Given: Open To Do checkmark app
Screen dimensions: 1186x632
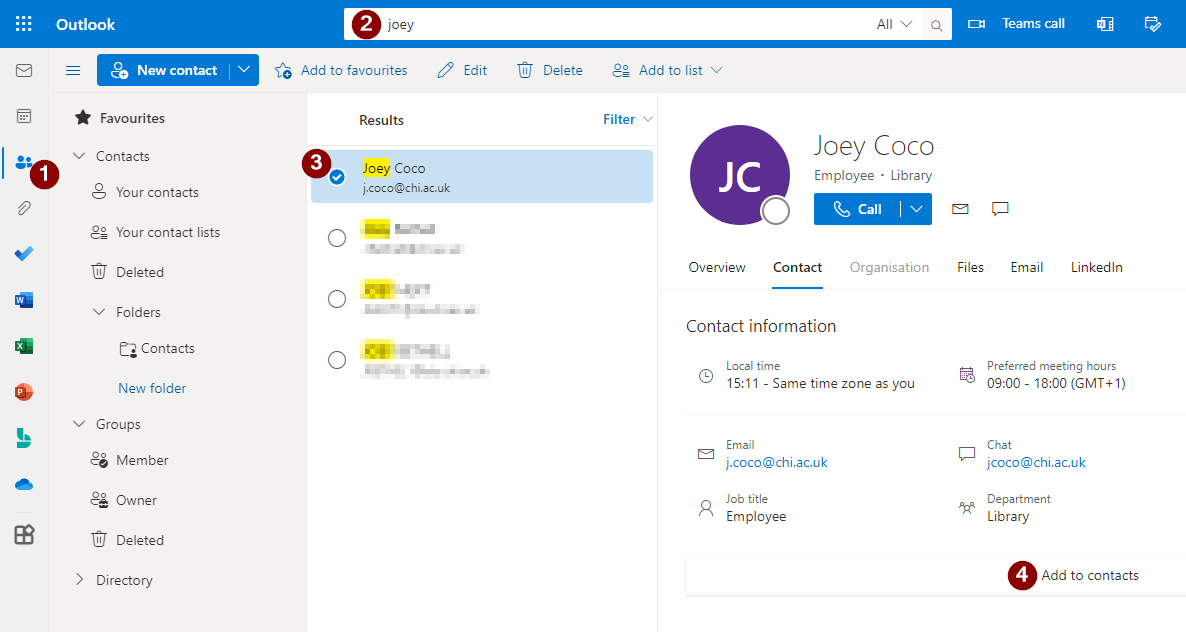Looking at the screenshot, I should tap(23, 254).
